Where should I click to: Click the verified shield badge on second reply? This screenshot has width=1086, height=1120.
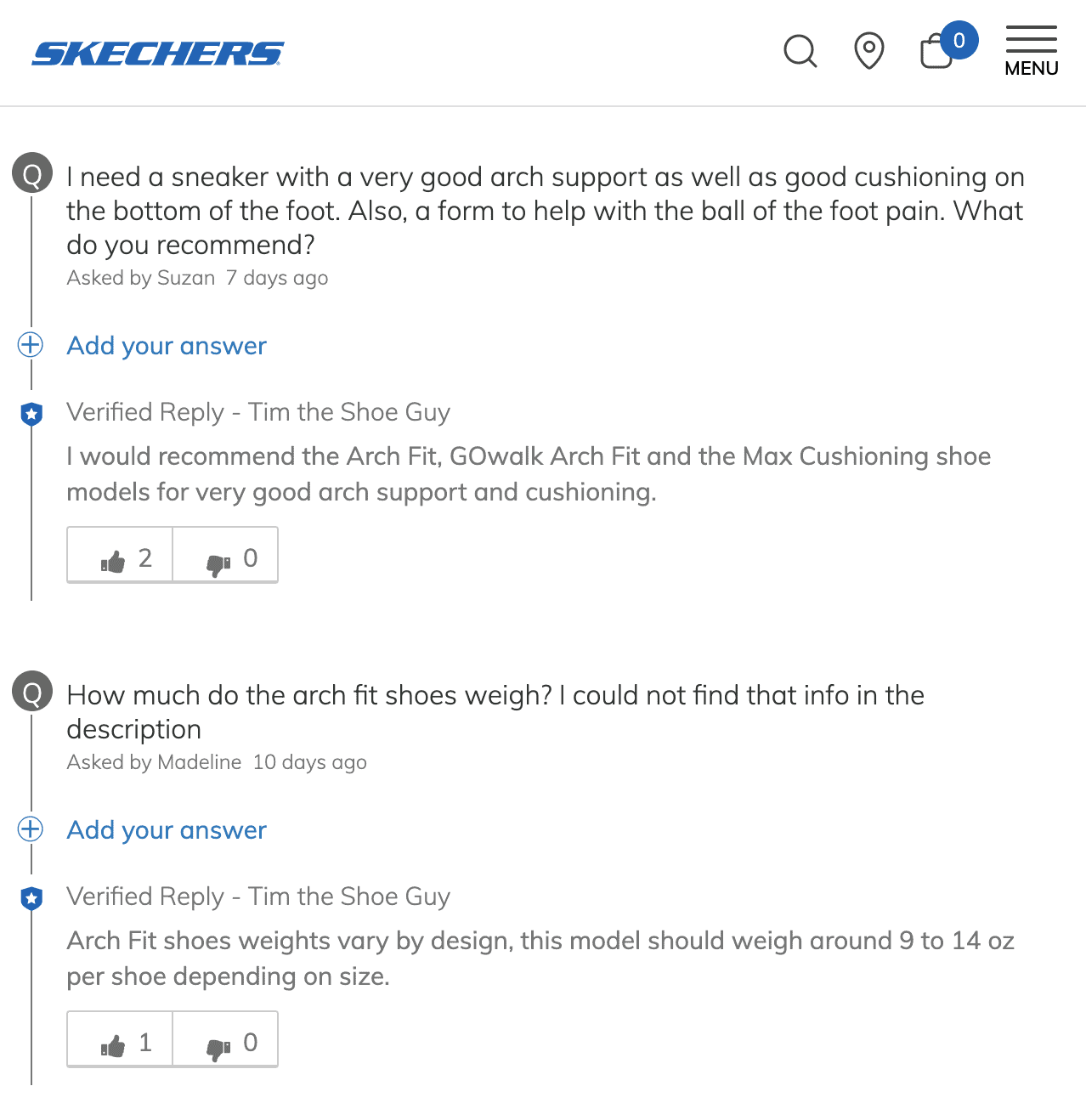(x=31, y=898)
